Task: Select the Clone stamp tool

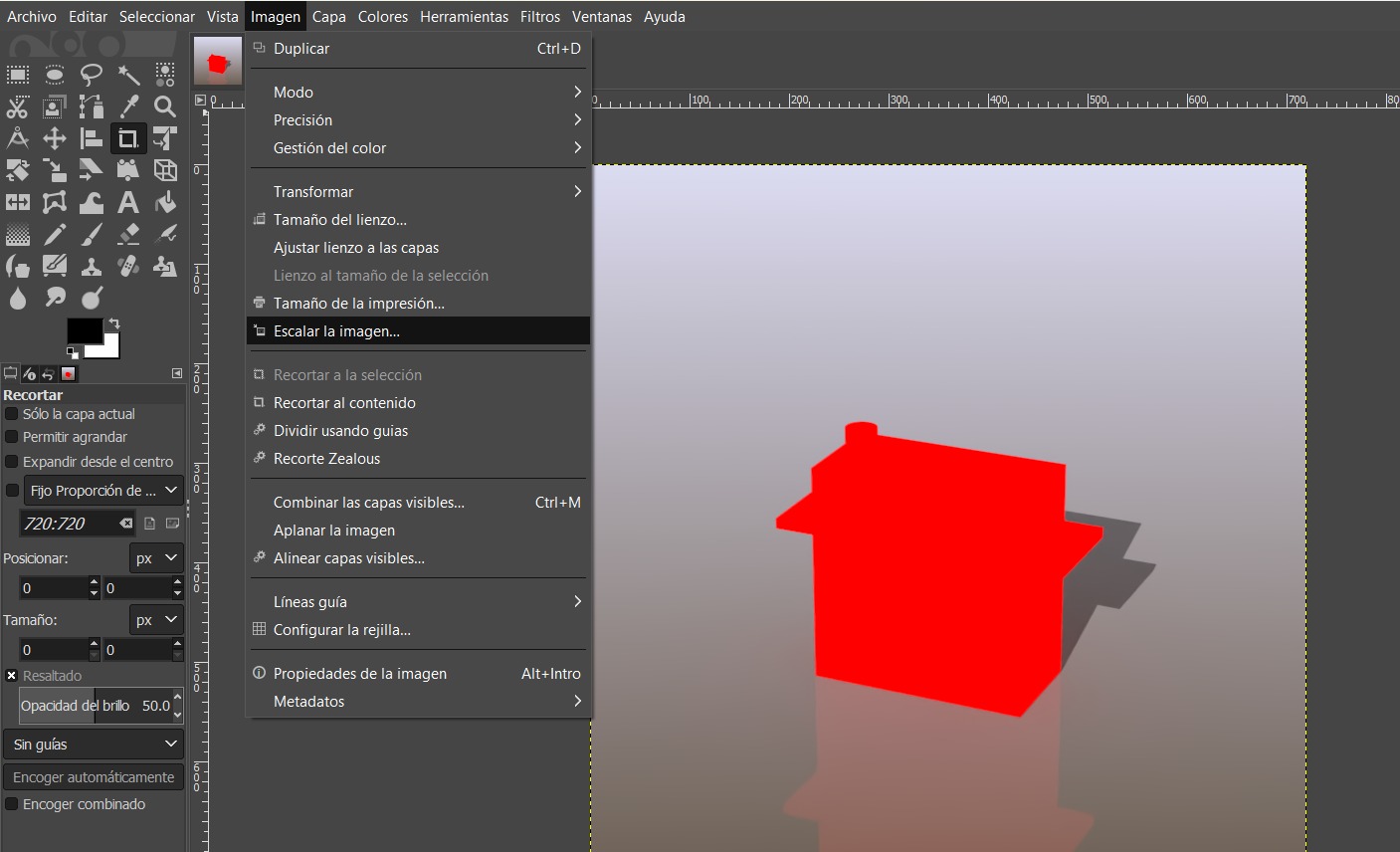Action: (92, 266)
